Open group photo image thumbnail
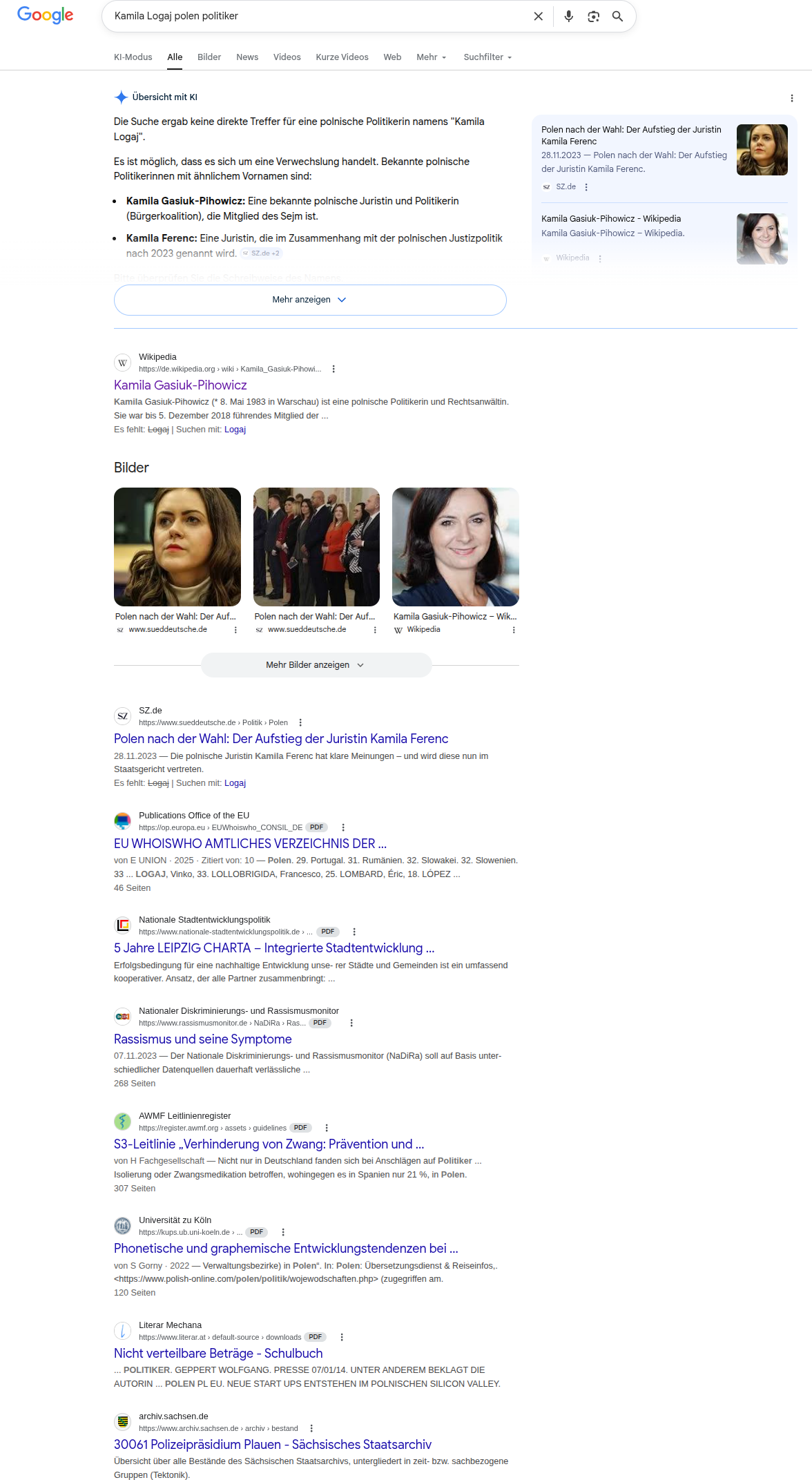This screenshot has height=1480, width=812. pos(316,547)
